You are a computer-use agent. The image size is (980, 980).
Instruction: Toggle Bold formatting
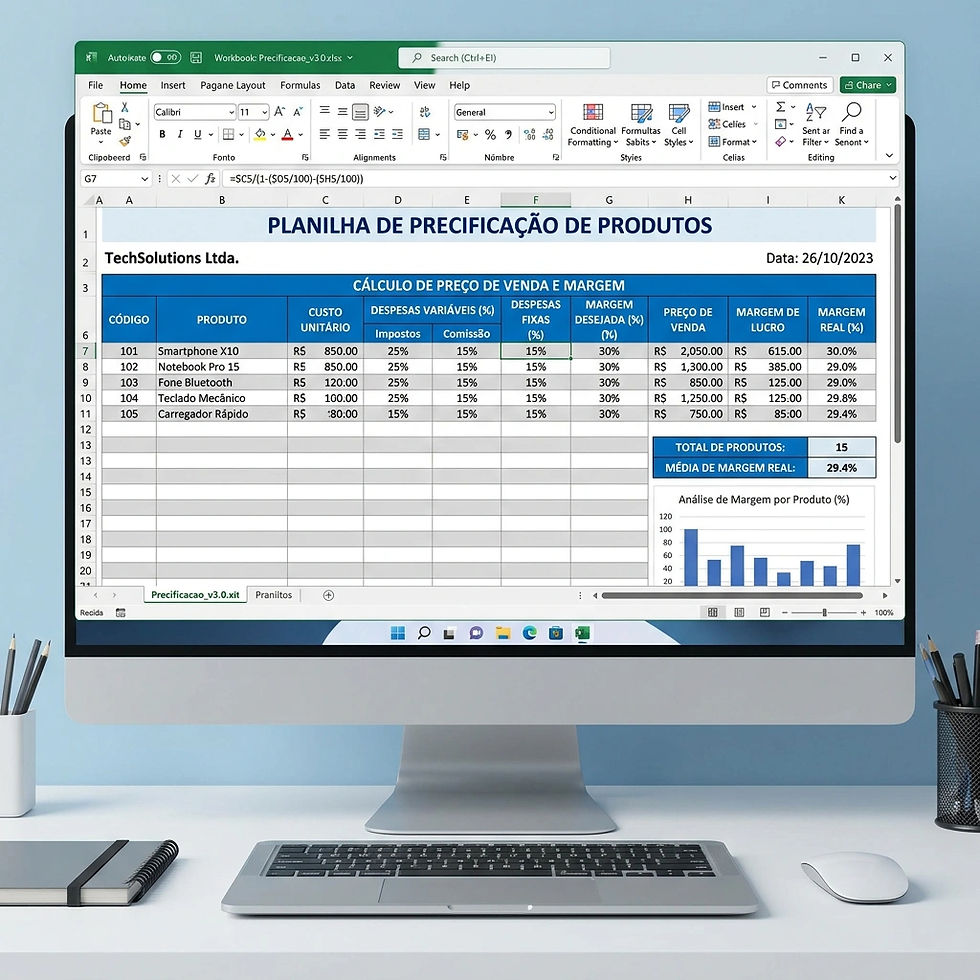click(x=162, y=134)
